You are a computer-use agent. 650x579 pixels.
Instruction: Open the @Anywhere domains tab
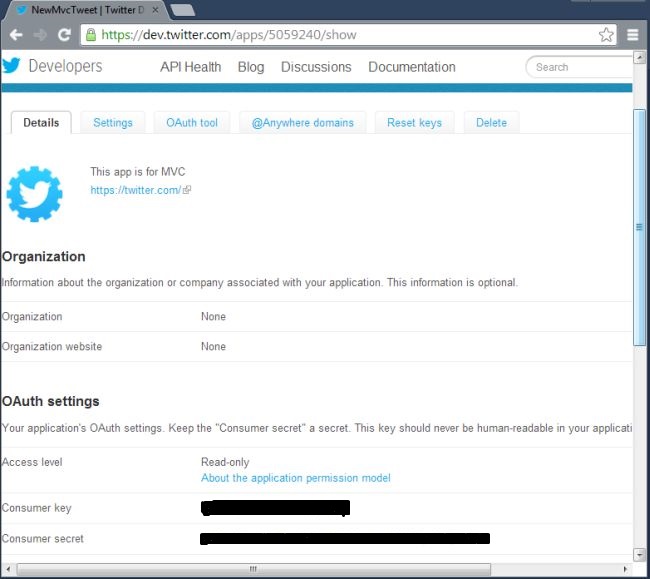click(303, 123)
